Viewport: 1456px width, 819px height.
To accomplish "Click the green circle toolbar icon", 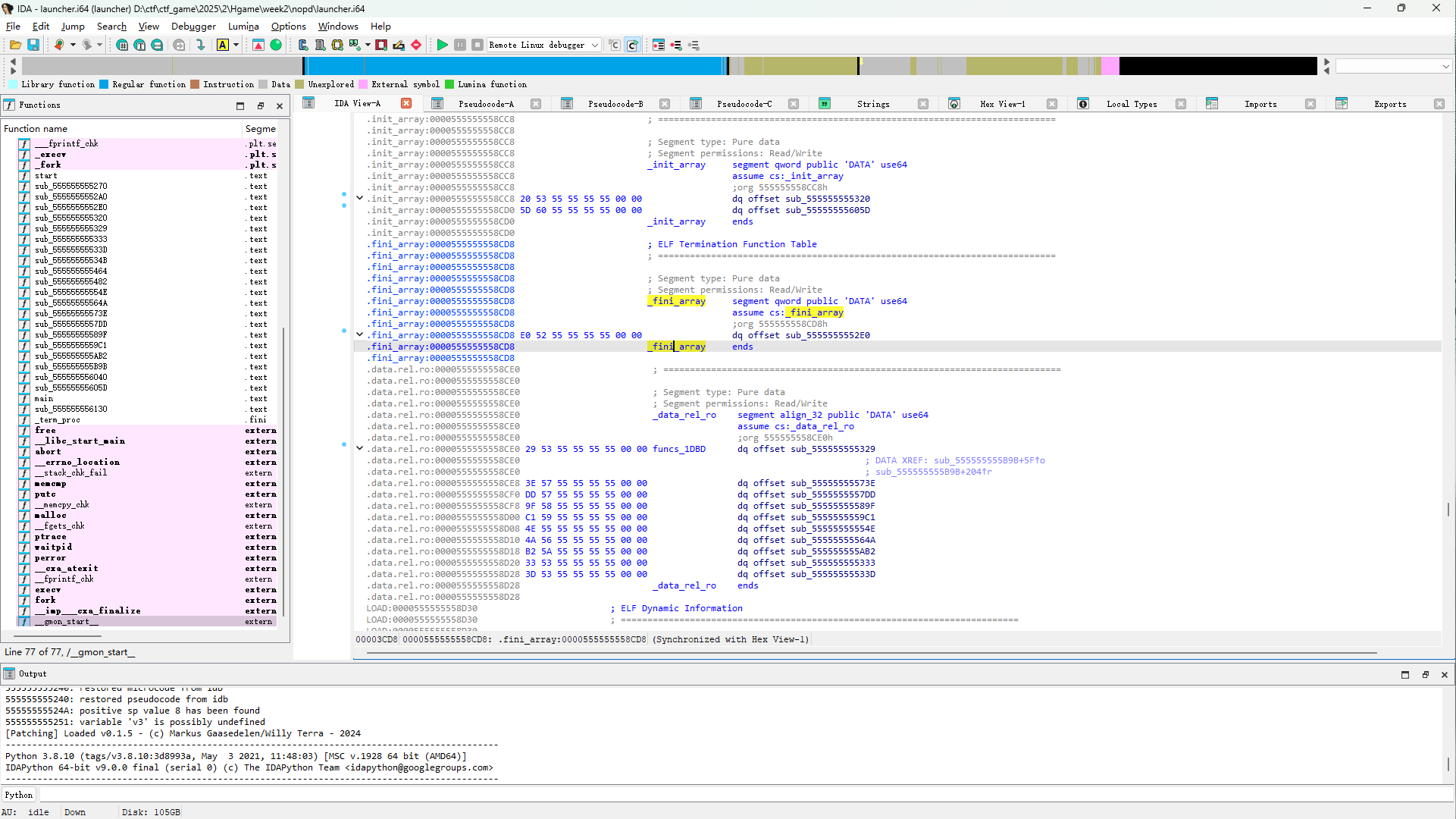I will [x=276, y=45].
